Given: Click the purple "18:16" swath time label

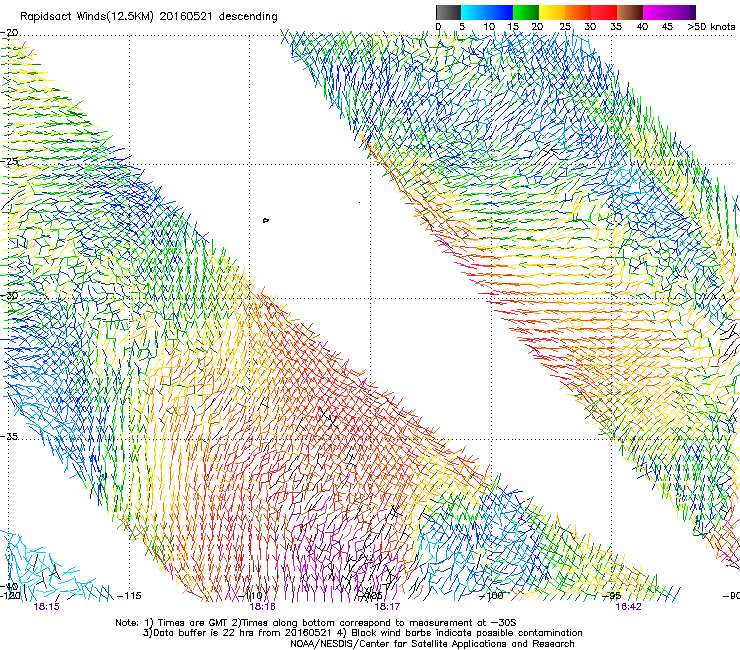Looking at the screenshot, I should point(262,606).
